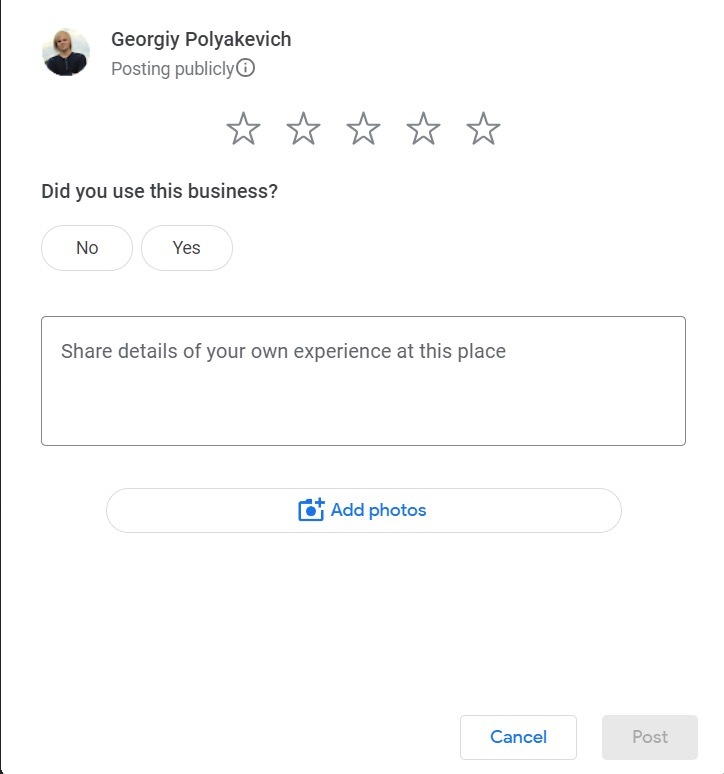
Task: Click the Georgiy Polyakevich name text
Action: [x=201, y=40]
